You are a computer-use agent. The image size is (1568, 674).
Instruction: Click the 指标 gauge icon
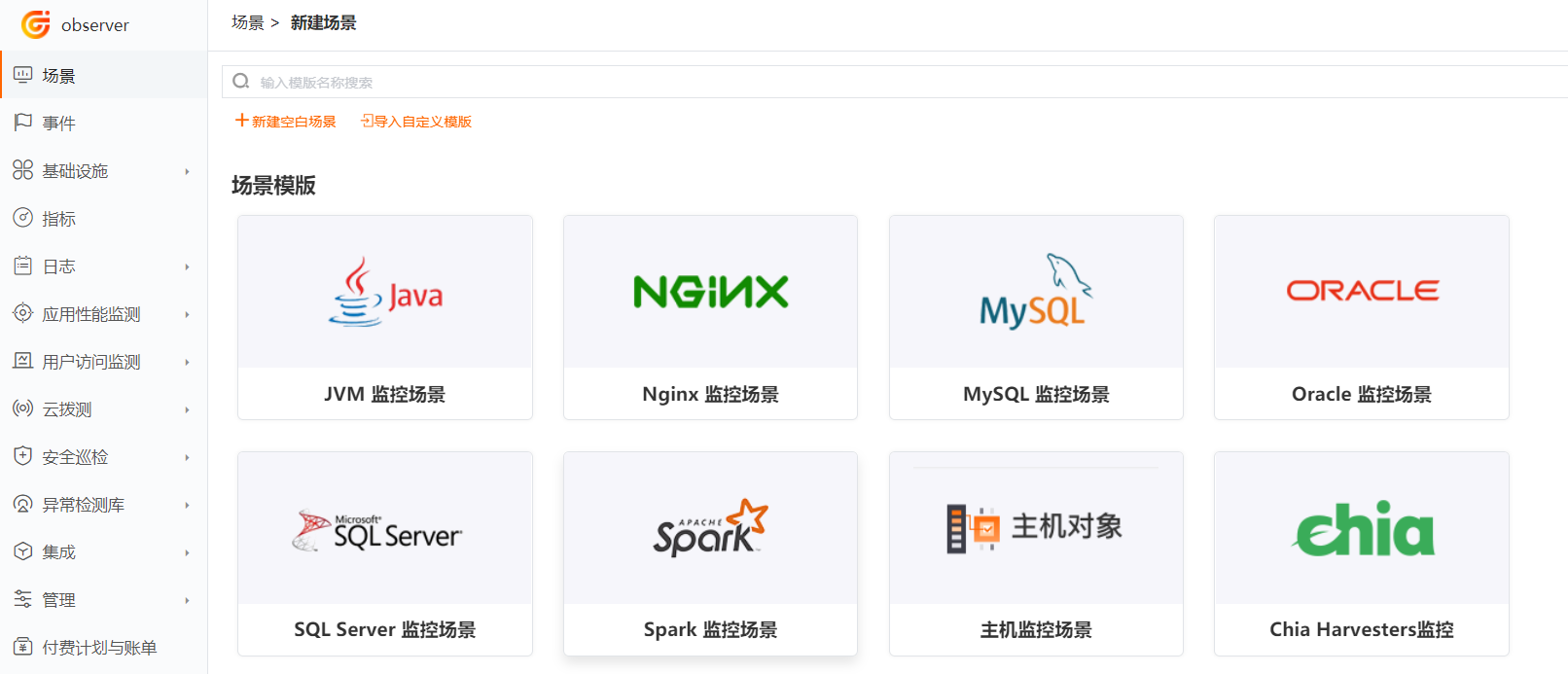(x=22, y=218)
